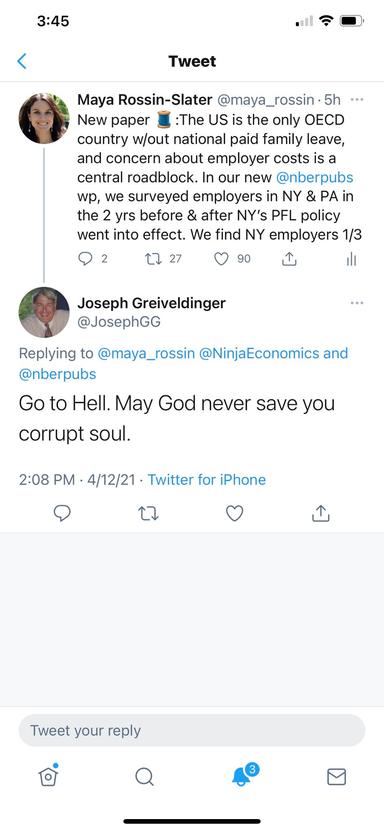384x831 pixels.
Task: View Joseph Greiveldinger's profile picture
Action: pos(44,312)
